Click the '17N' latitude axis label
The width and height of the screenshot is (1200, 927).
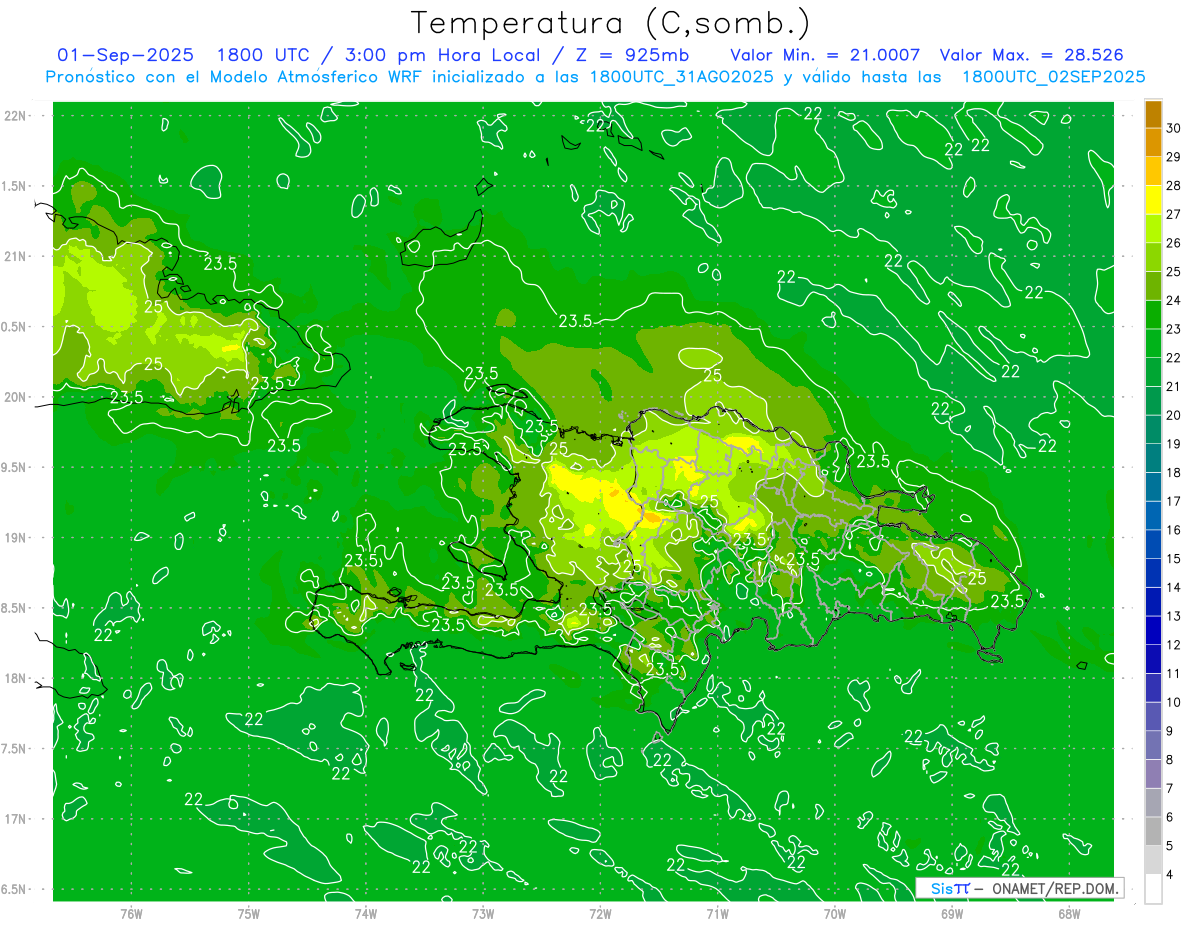[15, 819]
